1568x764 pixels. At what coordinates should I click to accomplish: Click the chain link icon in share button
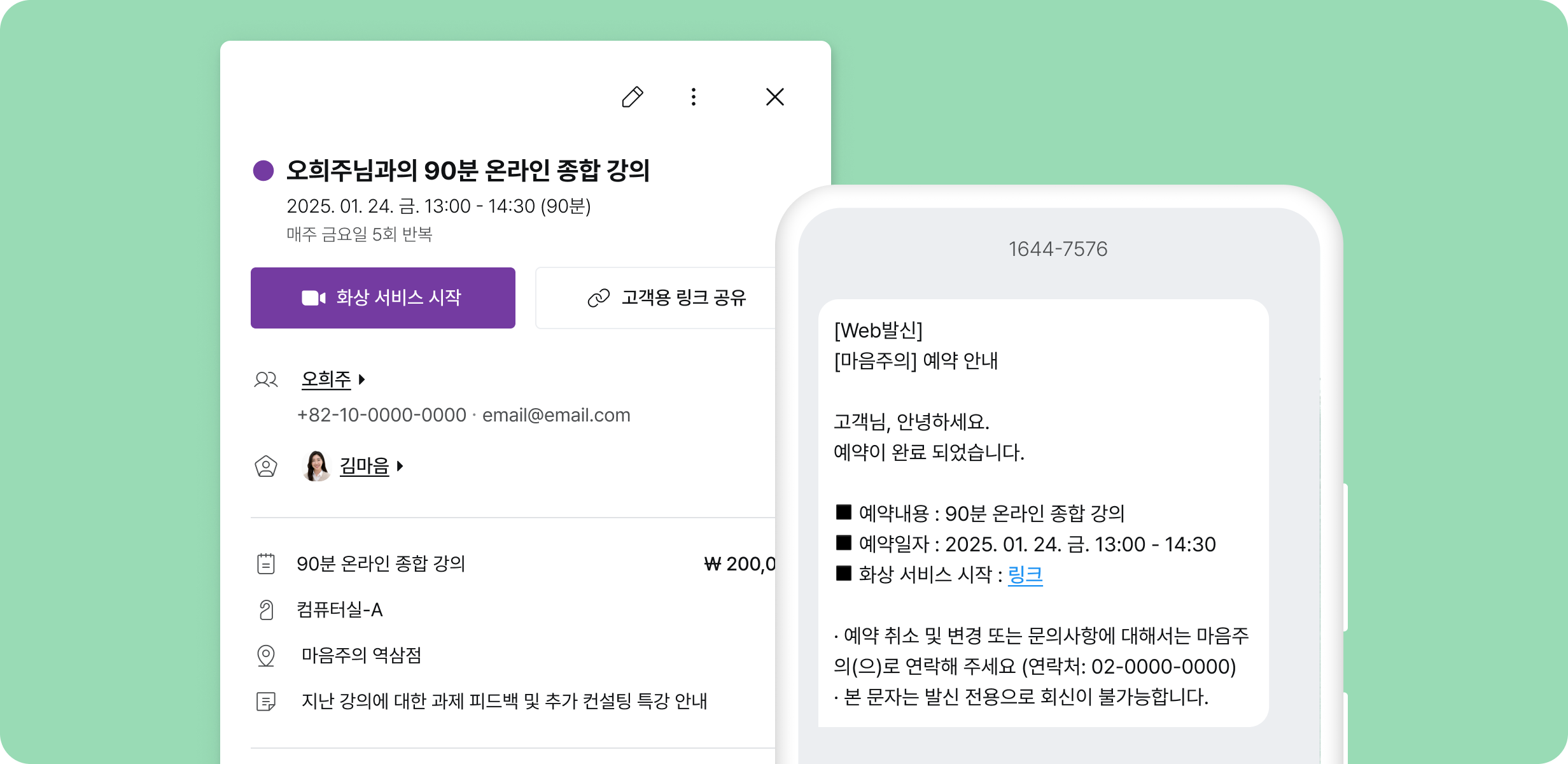click(598, 298)
